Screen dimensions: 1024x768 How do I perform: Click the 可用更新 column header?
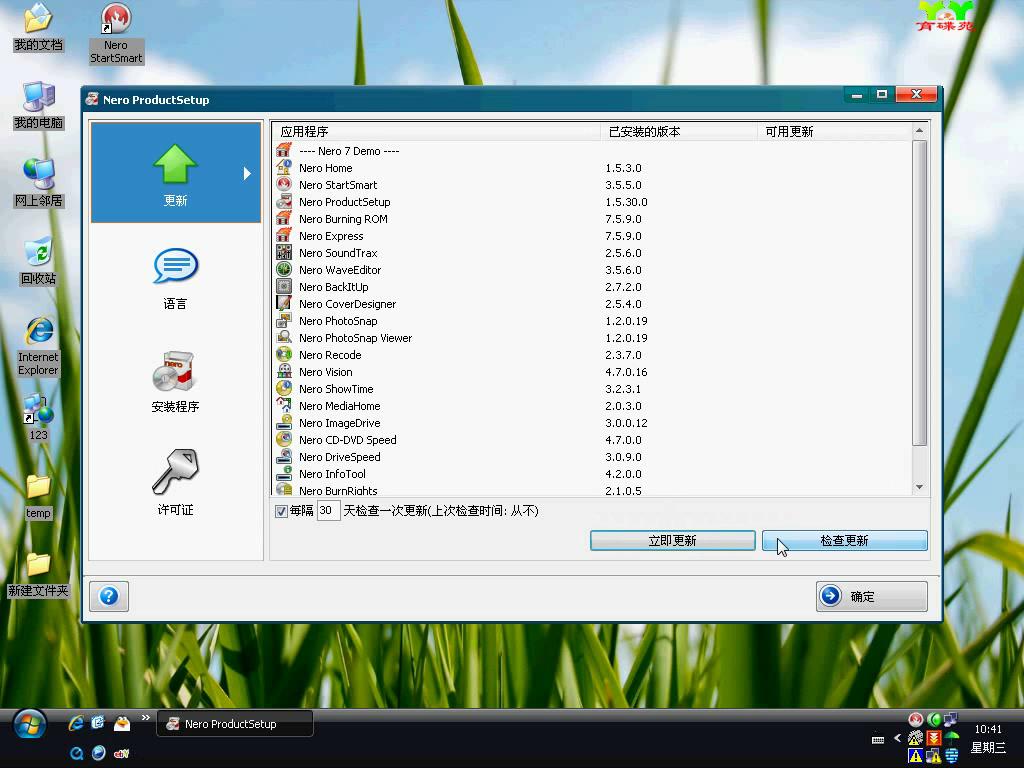[834, 132]
